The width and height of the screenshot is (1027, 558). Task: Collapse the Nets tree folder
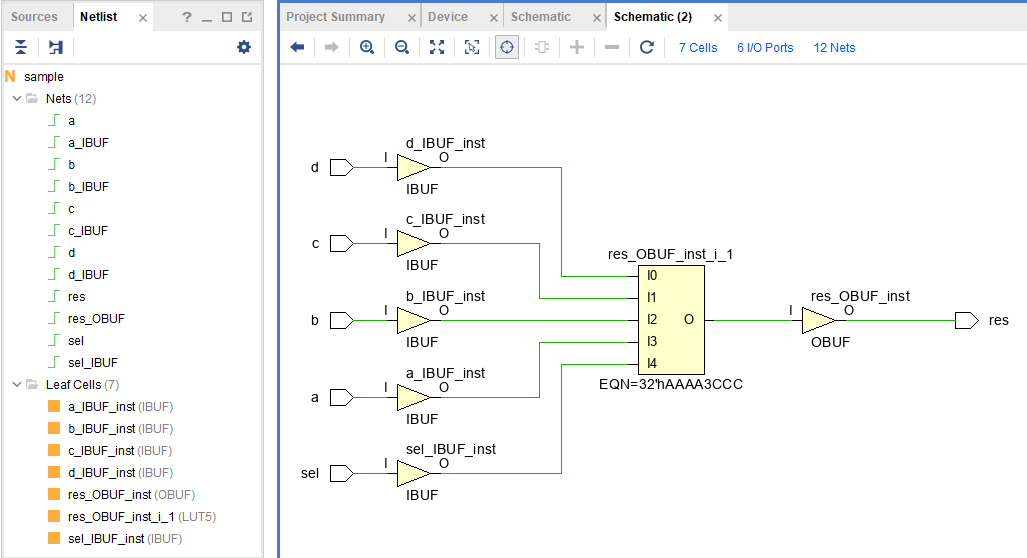pos(16,99)
